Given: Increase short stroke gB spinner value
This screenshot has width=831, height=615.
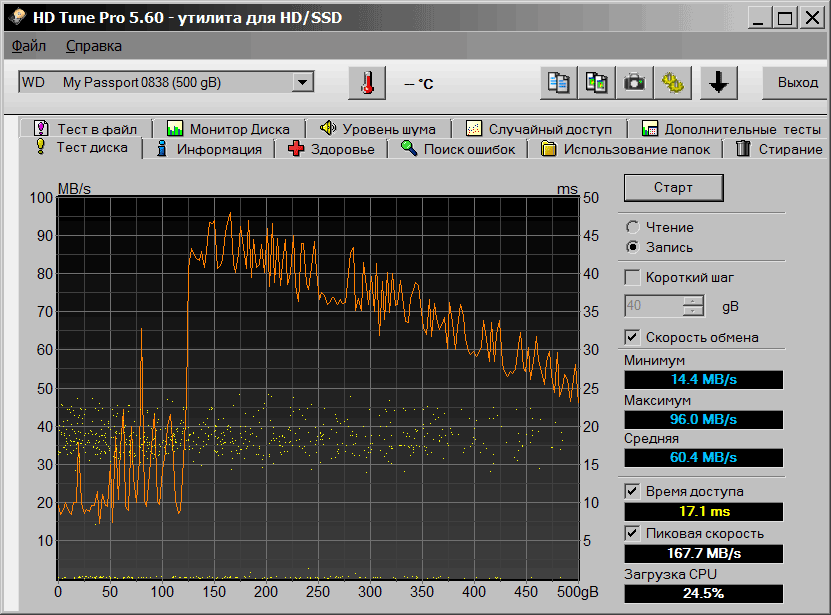Looking at the screenshot, I should point(694,301).
